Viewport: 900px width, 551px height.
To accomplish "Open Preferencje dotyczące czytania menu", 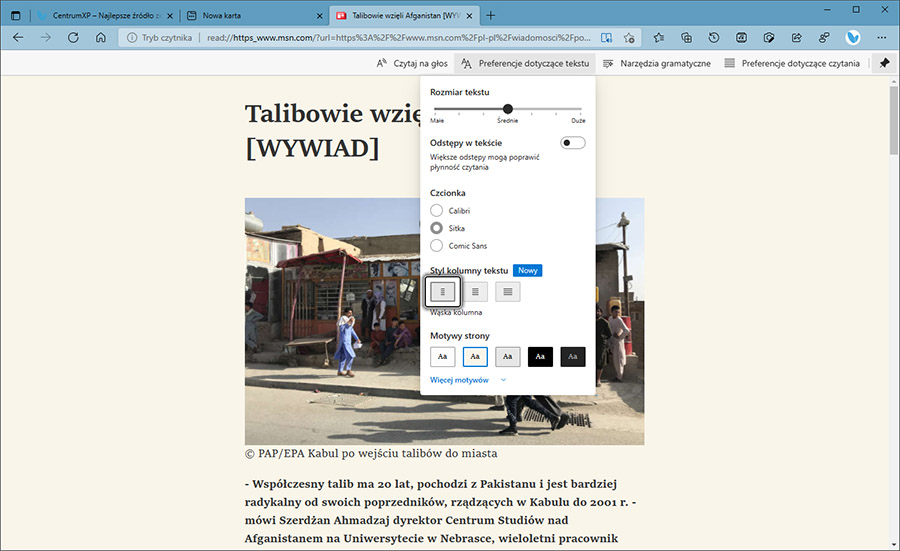I will (792, 63).
